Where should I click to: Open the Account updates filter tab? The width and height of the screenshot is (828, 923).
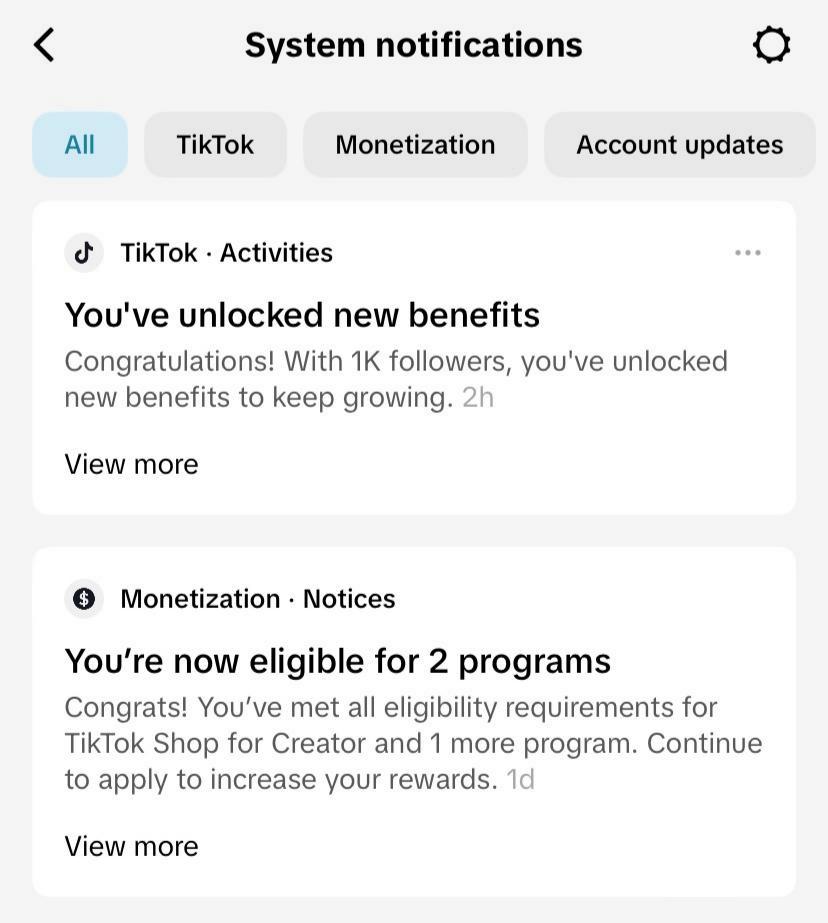tap(679, 145)
